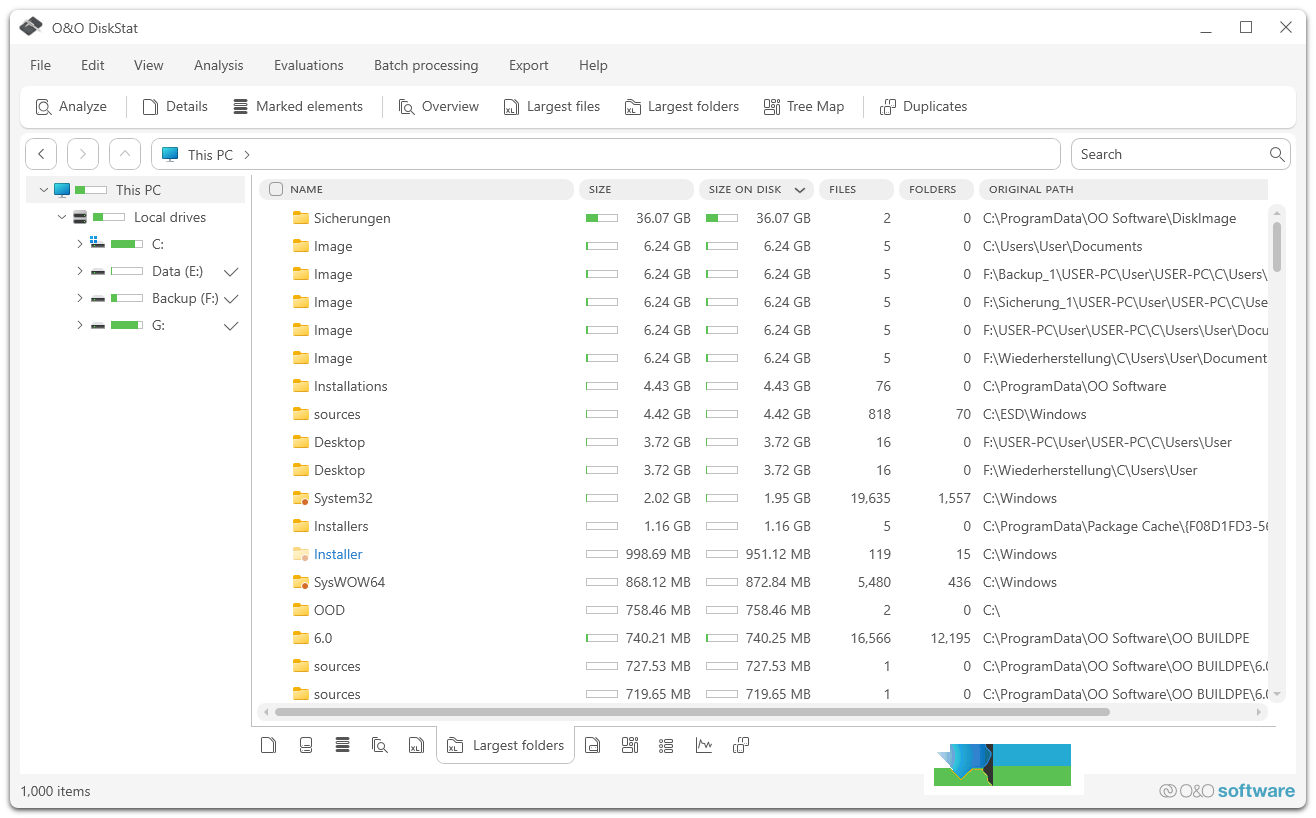Sort by the NAME column header
Screen dimensions: 1316x818
coord(417,189)
